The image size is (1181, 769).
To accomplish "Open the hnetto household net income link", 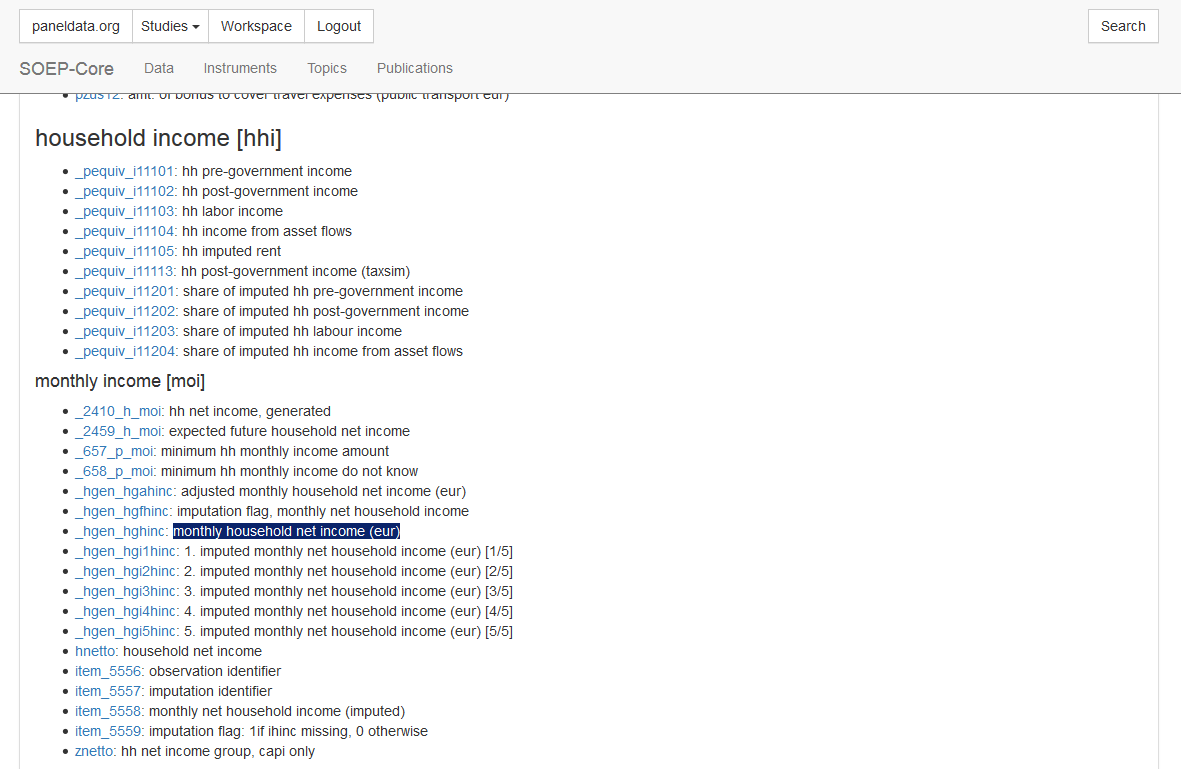I will 95,652.
